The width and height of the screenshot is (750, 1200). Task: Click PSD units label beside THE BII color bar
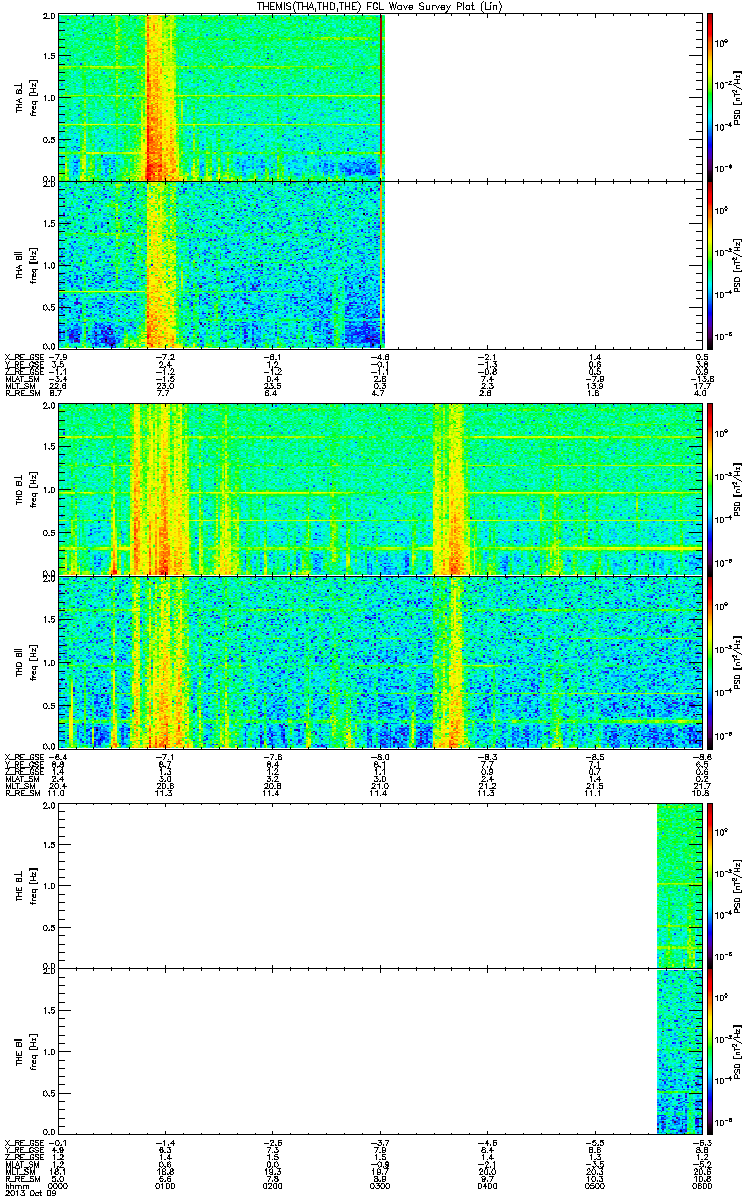tap(738, 1050)
